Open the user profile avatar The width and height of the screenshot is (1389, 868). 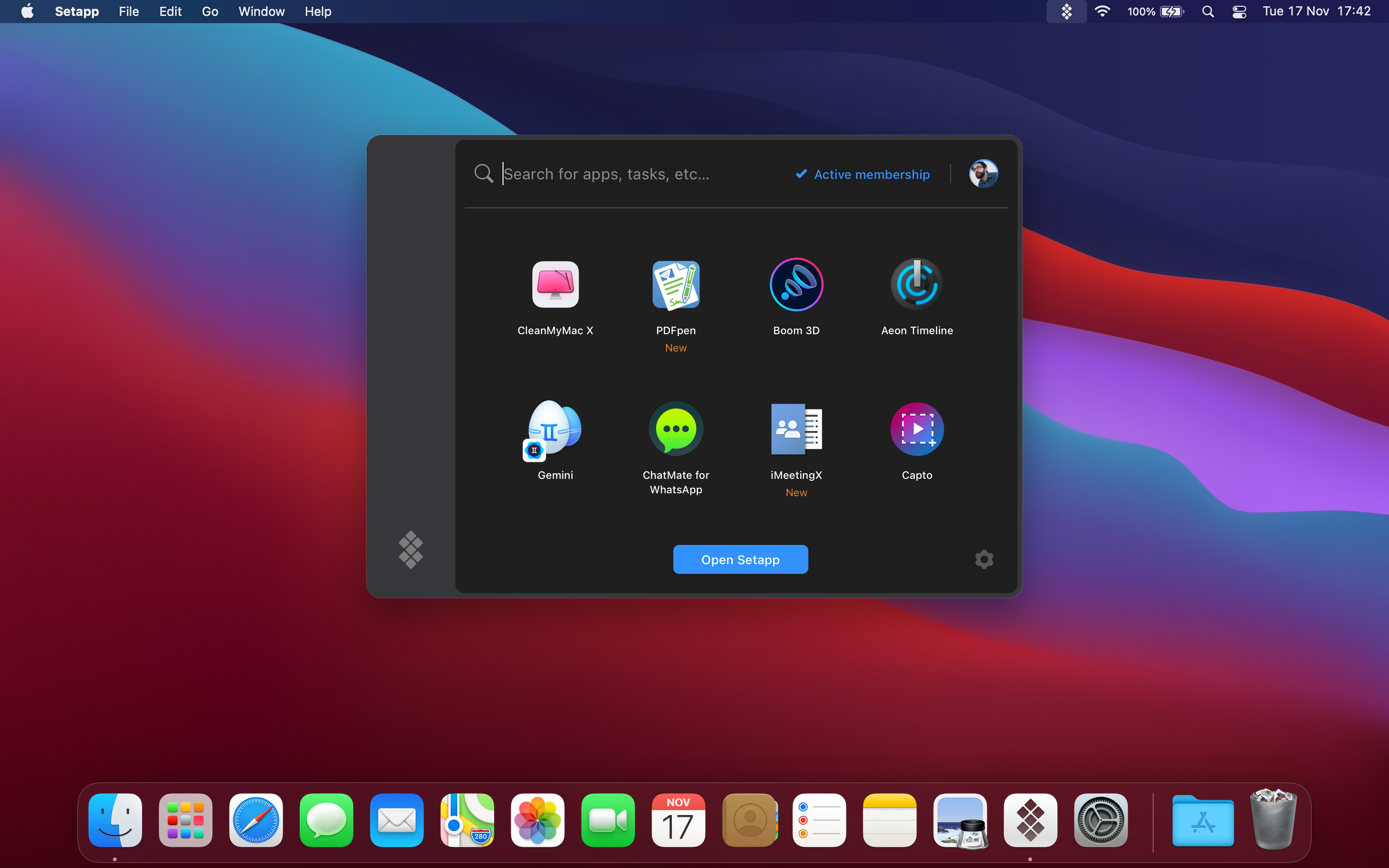click(983, 174)
